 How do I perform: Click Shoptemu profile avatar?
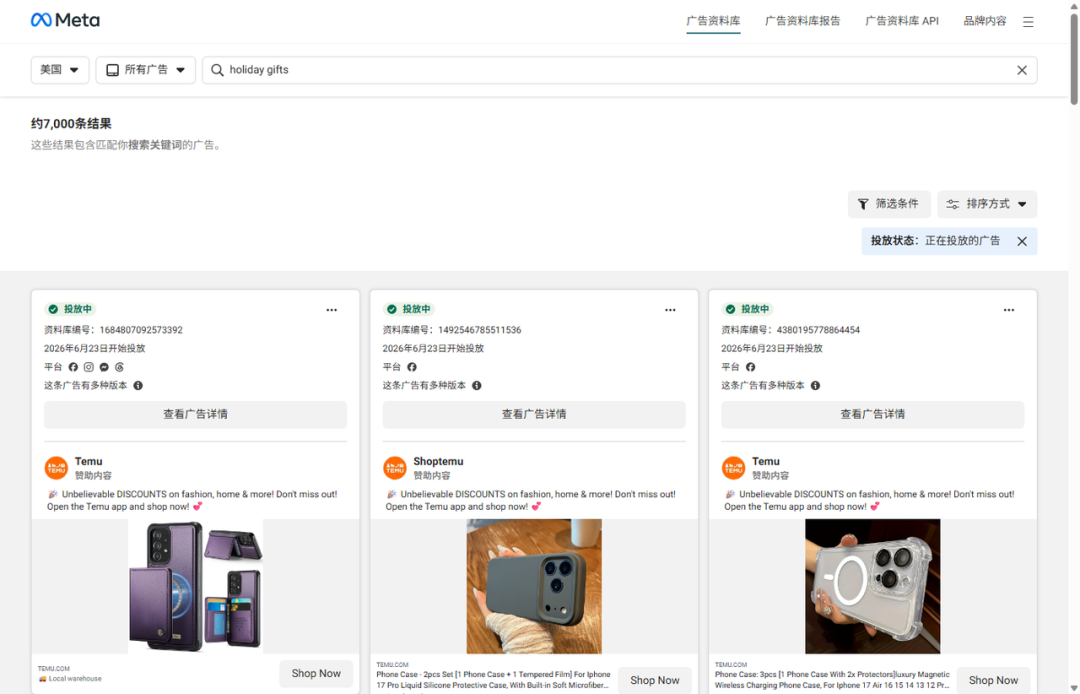[x=395, y=467]
